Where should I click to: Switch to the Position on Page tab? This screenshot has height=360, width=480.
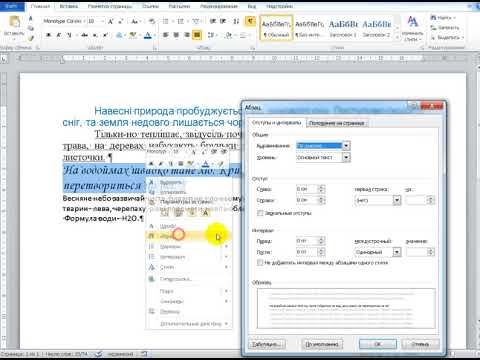[337, 123]
